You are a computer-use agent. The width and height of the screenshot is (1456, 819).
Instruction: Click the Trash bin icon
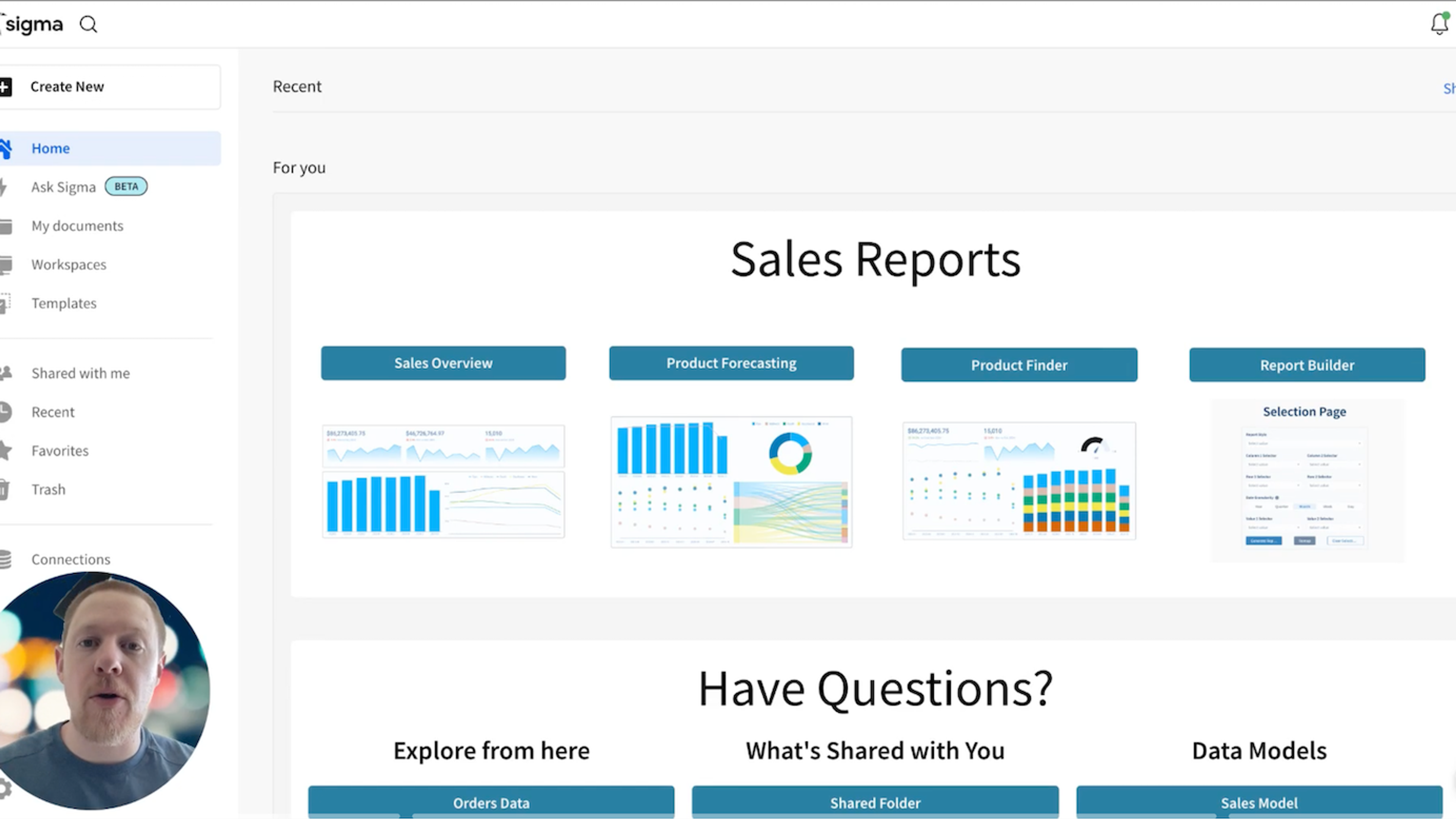pos(4,490)
